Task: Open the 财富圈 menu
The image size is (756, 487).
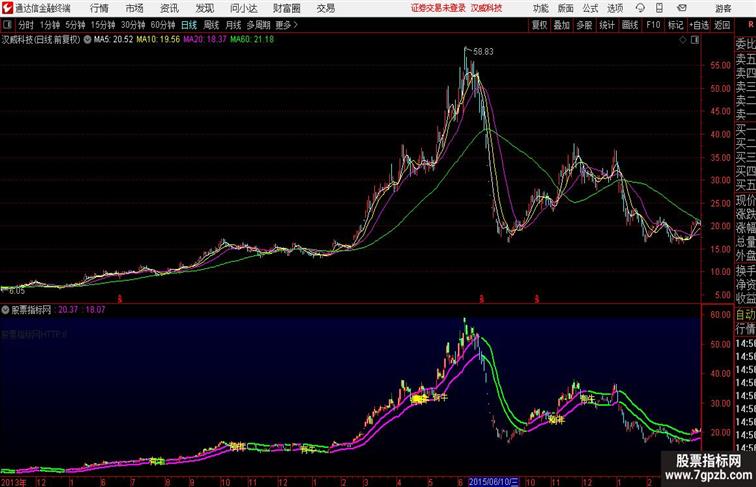Action: (x=286, y=8)
